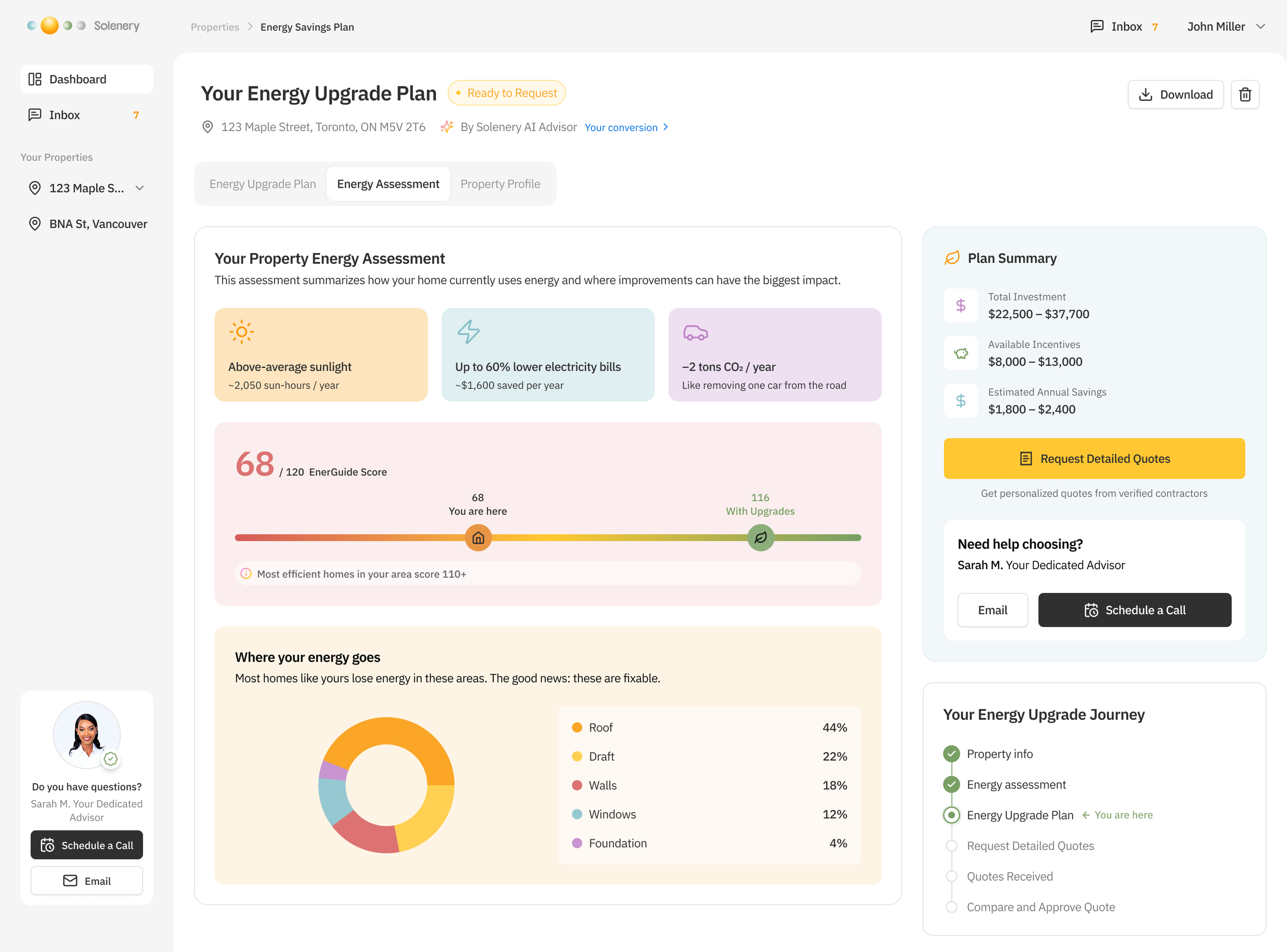
Task: Click the car icon in the CO₂ card
Action: tap(695, 333)
